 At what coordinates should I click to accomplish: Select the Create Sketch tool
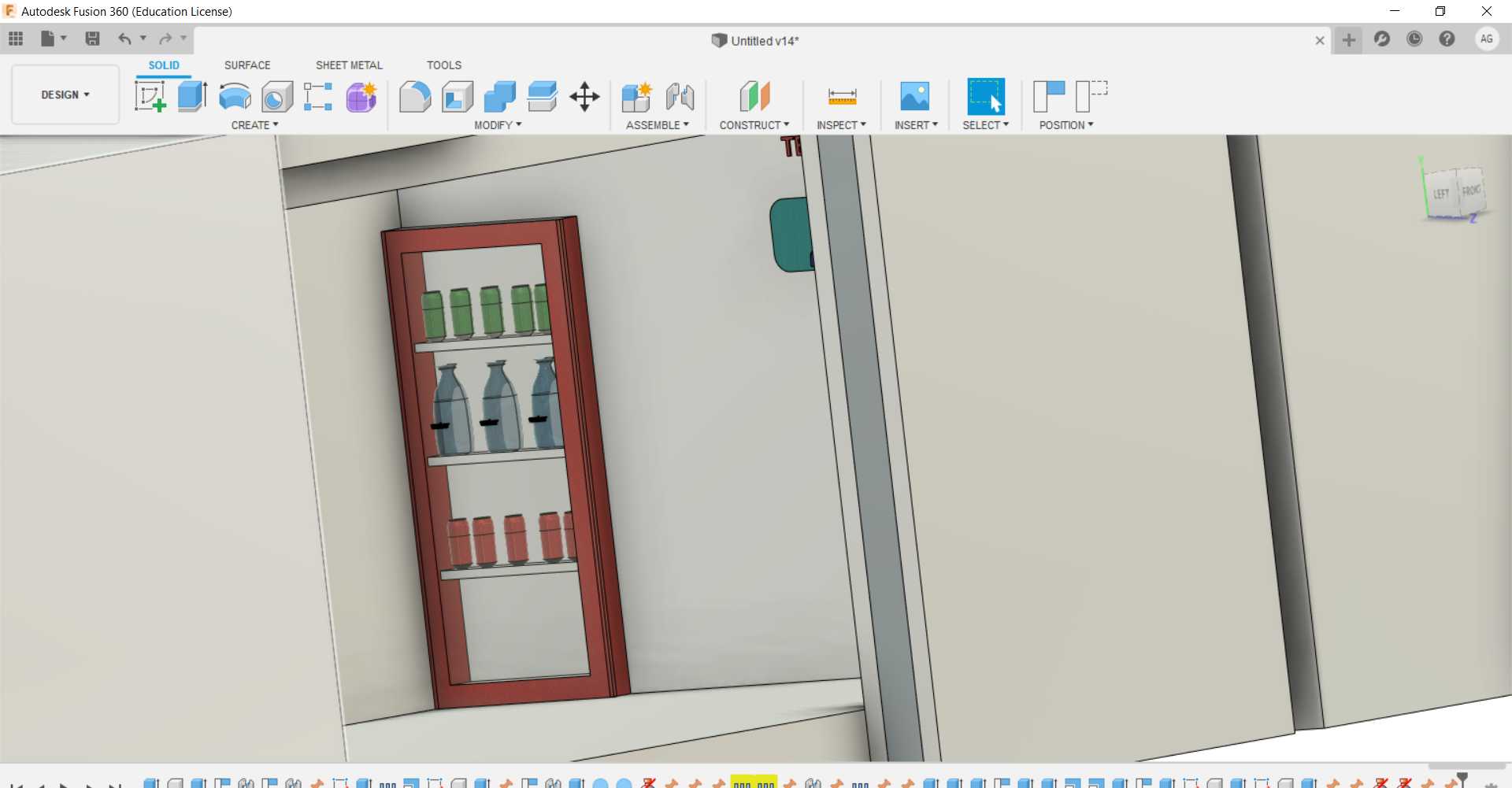150,97
